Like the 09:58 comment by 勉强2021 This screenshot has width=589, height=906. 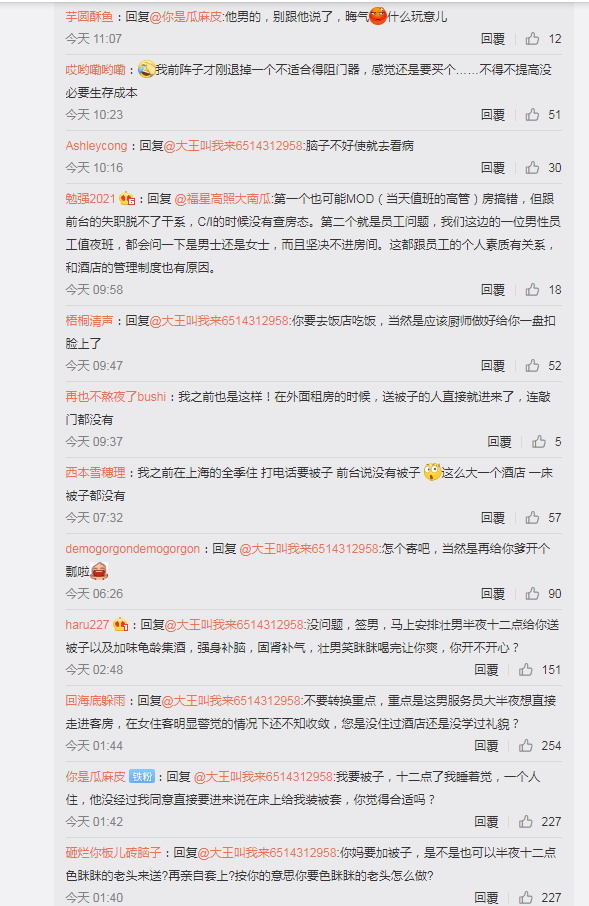click(x=532, y=289)
